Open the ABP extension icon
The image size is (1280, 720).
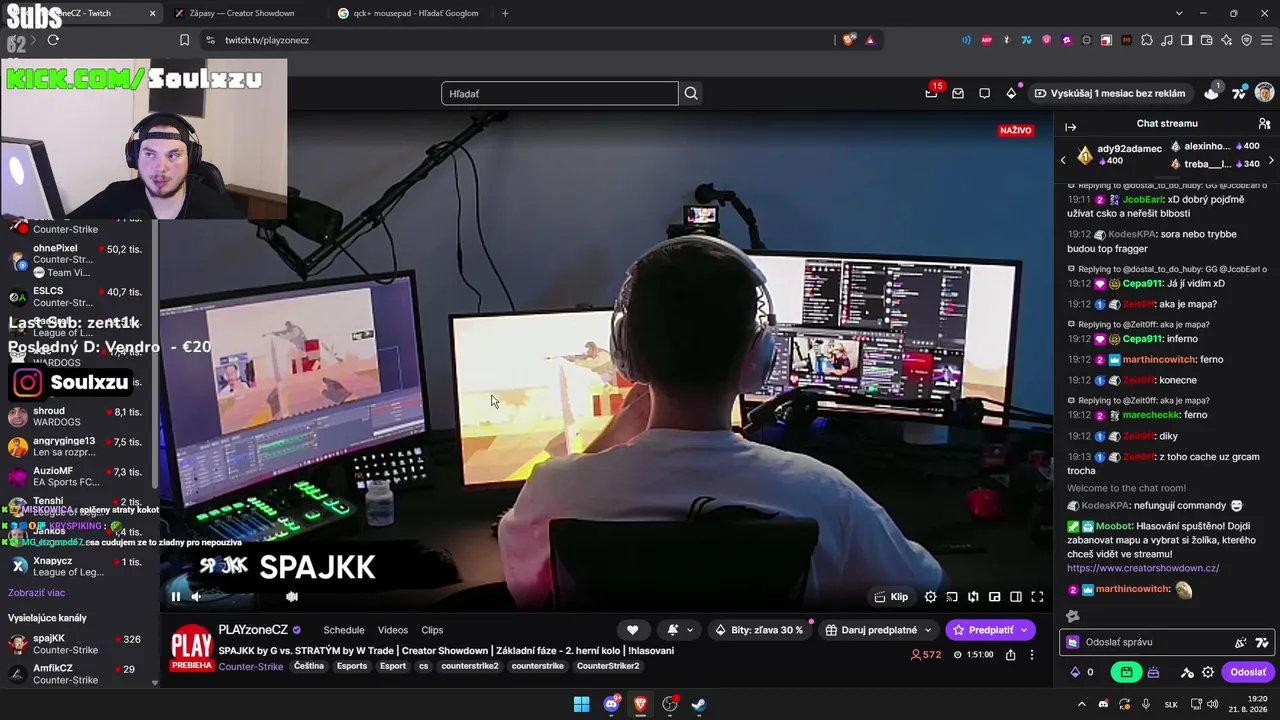pyautogui.click(x=986, y=40)
